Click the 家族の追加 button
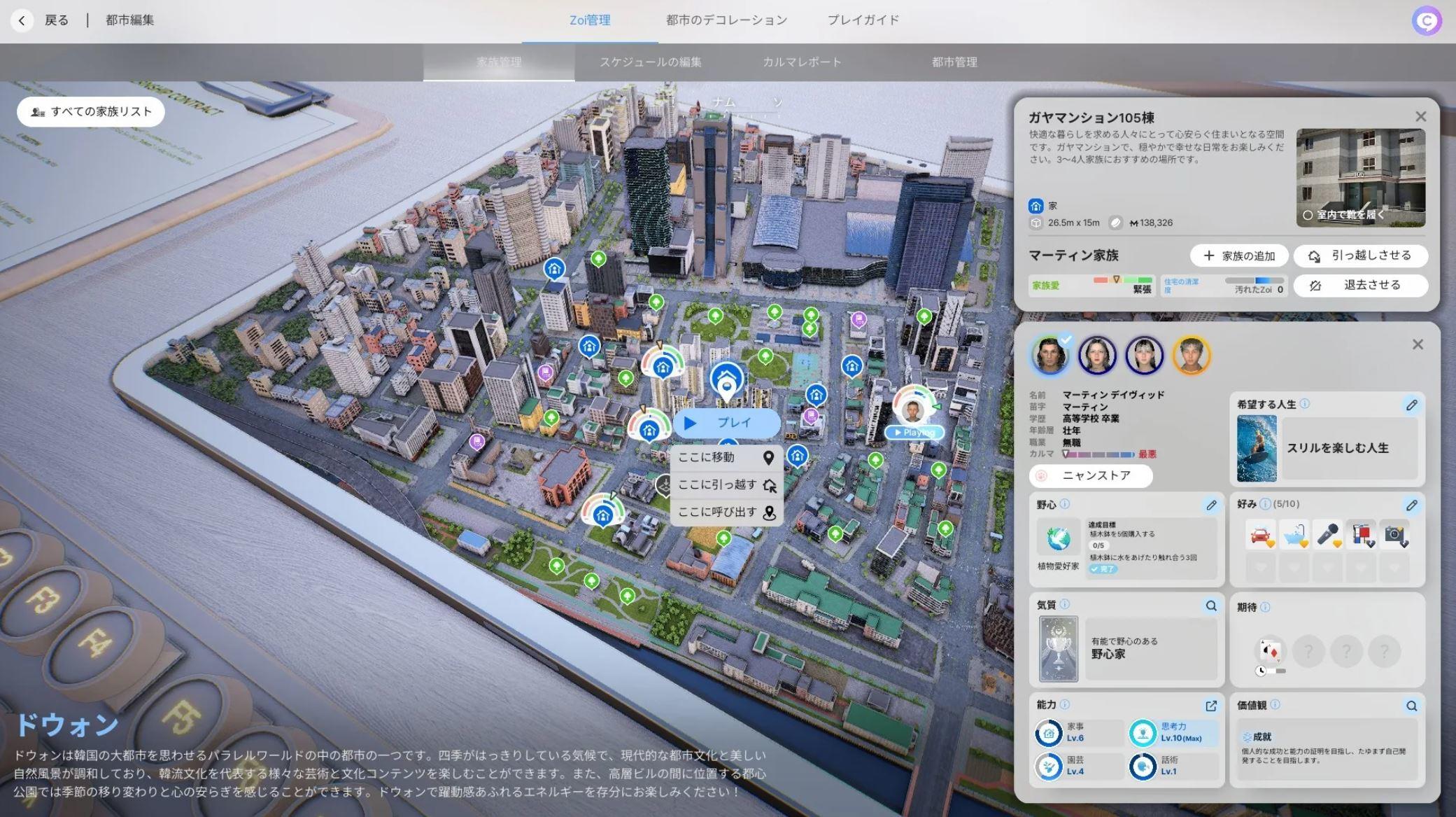This screenshot has height=817, width=1456. [x=1239, y=256]
